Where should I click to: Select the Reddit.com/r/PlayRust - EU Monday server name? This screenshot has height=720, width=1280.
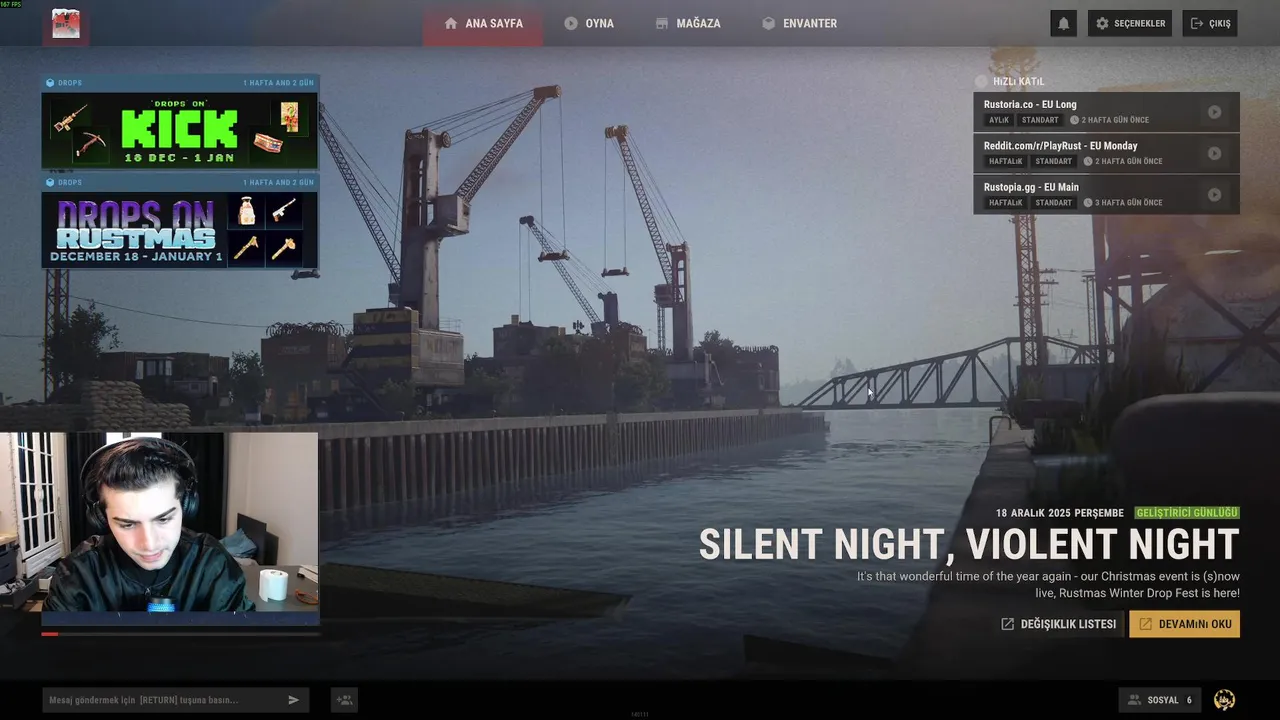(1061, 146)
